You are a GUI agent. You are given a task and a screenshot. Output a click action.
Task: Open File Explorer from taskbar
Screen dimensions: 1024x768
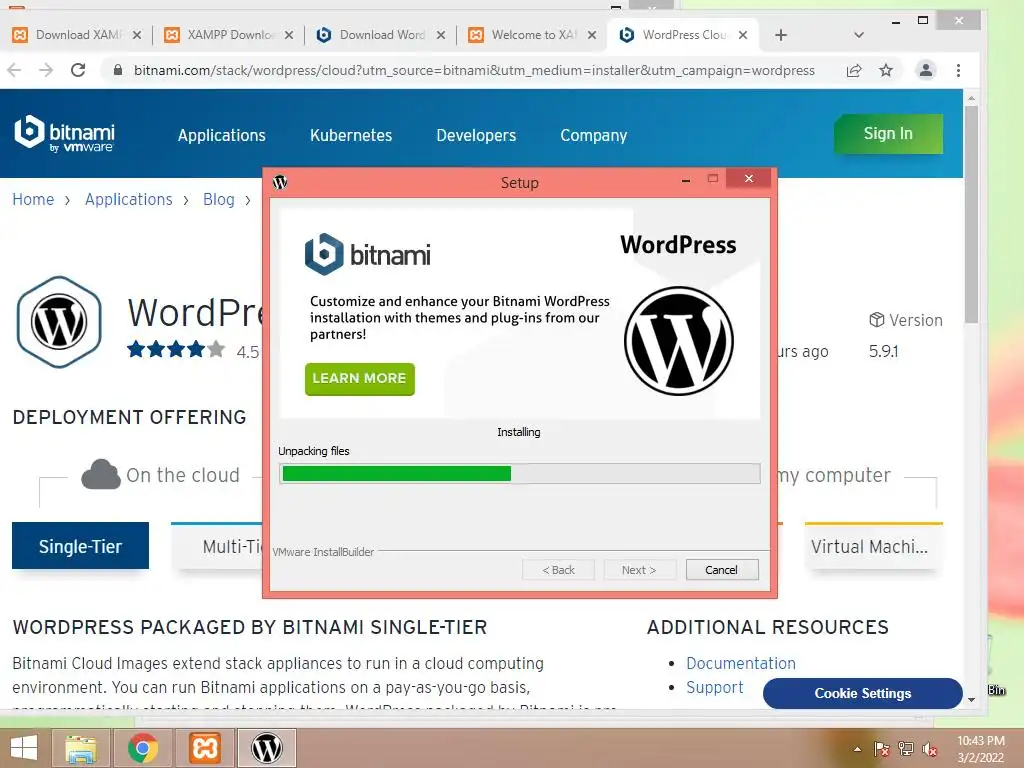tap(81, 748)
